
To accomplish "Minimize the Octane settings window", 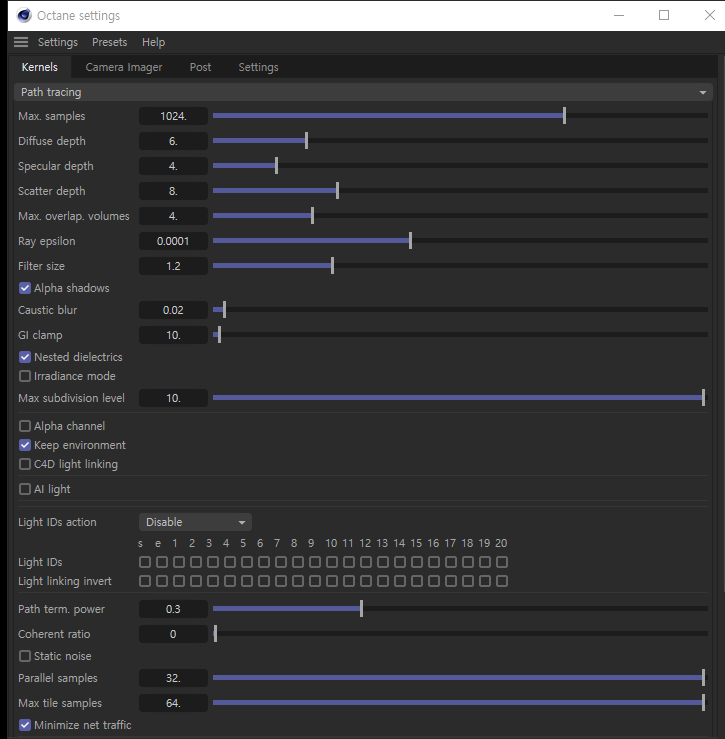I will click(619, 15).
